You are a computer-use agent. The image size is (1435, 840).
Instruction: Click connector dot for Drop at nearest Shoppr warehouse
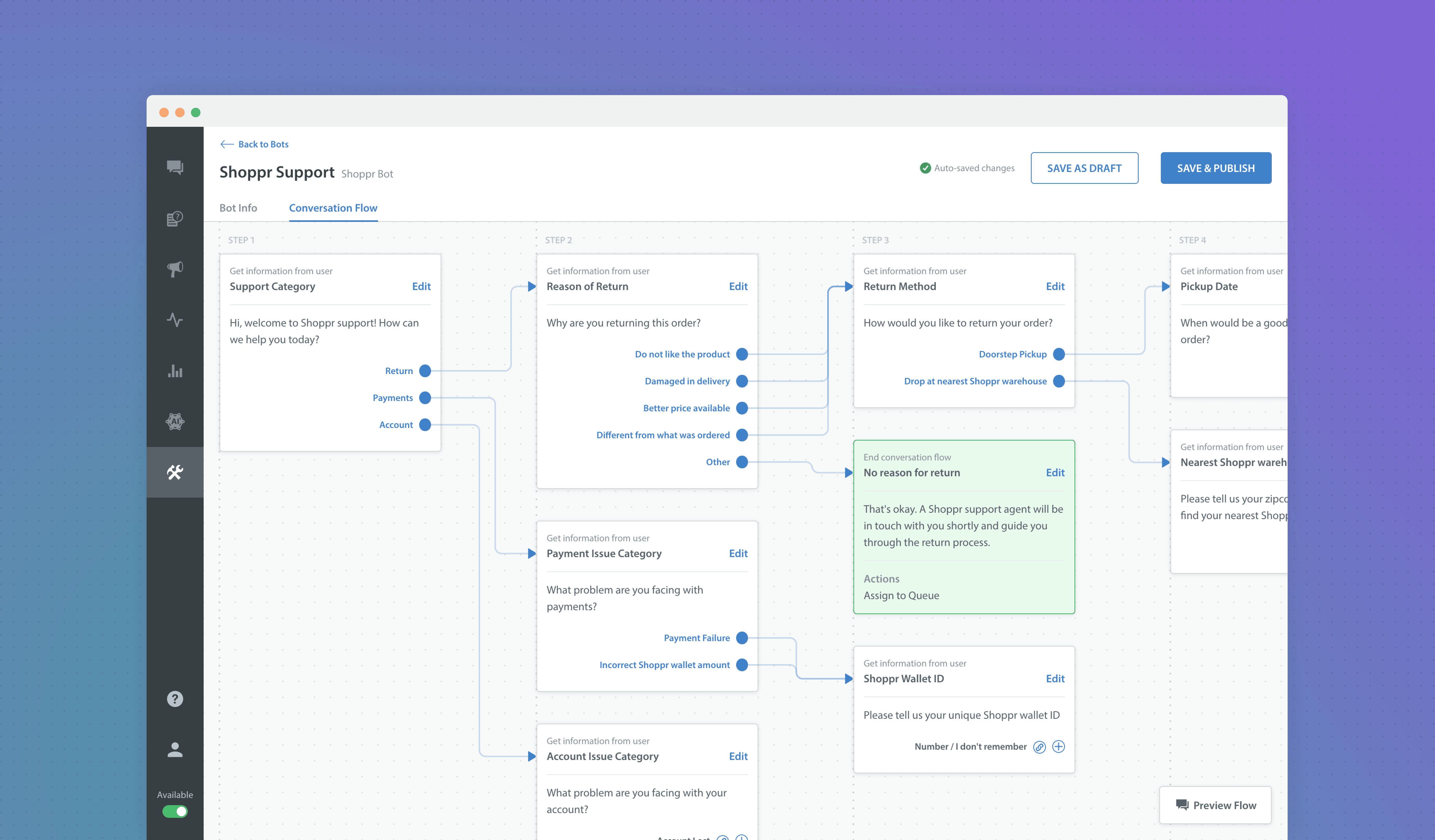click(1059, 381)
